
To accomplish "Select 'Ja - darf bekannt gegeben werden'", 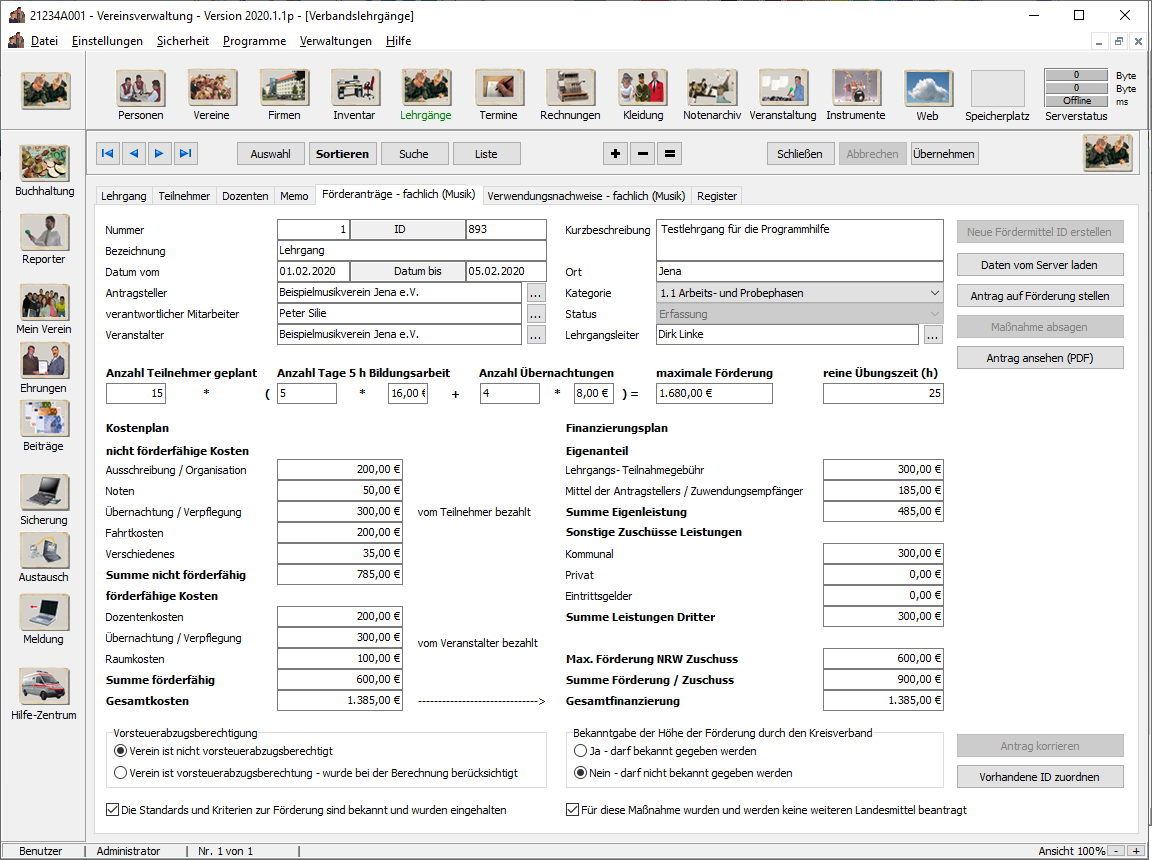I will pos(580,751).
